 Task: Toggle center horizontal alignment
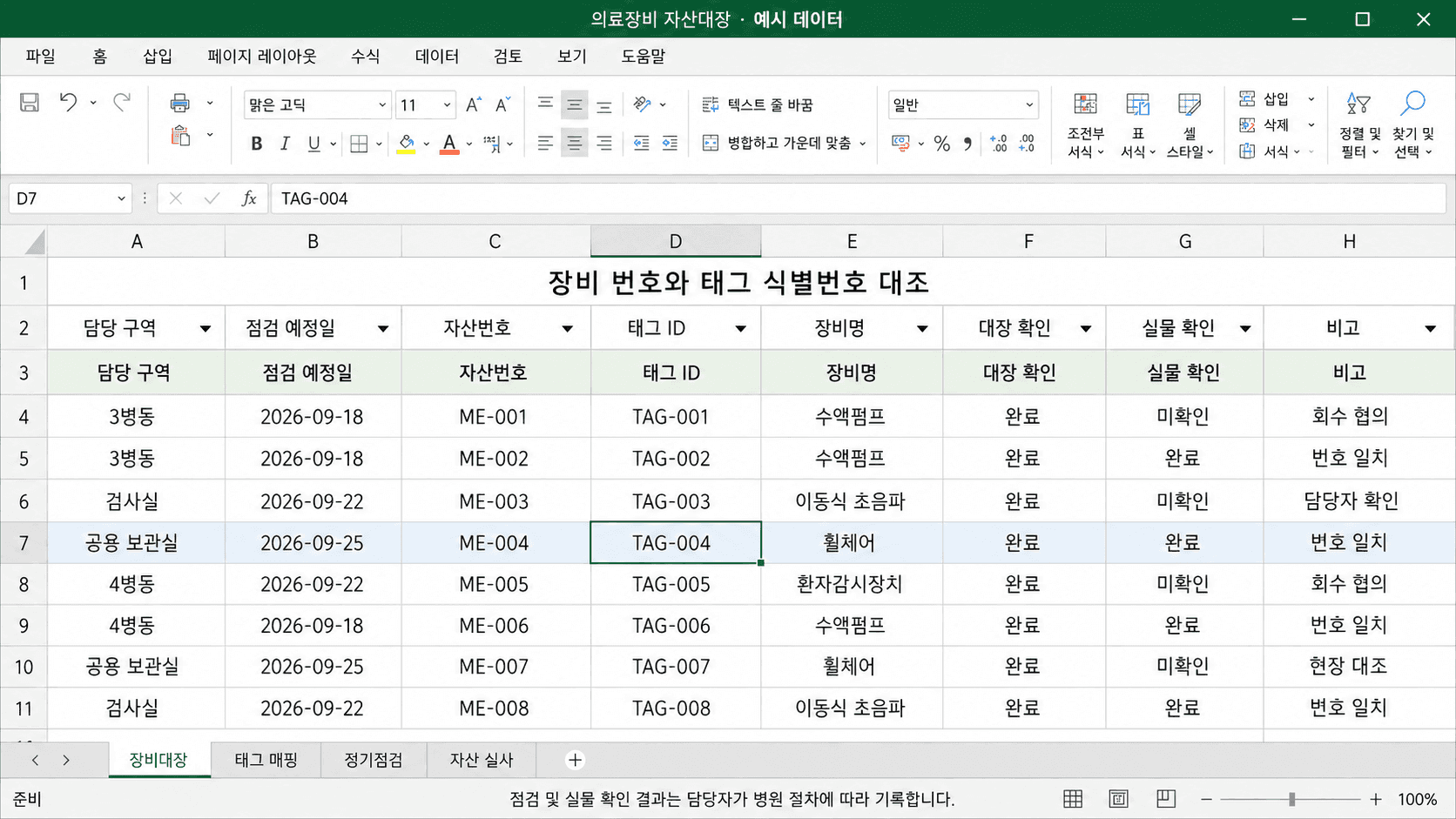point(575,144)
